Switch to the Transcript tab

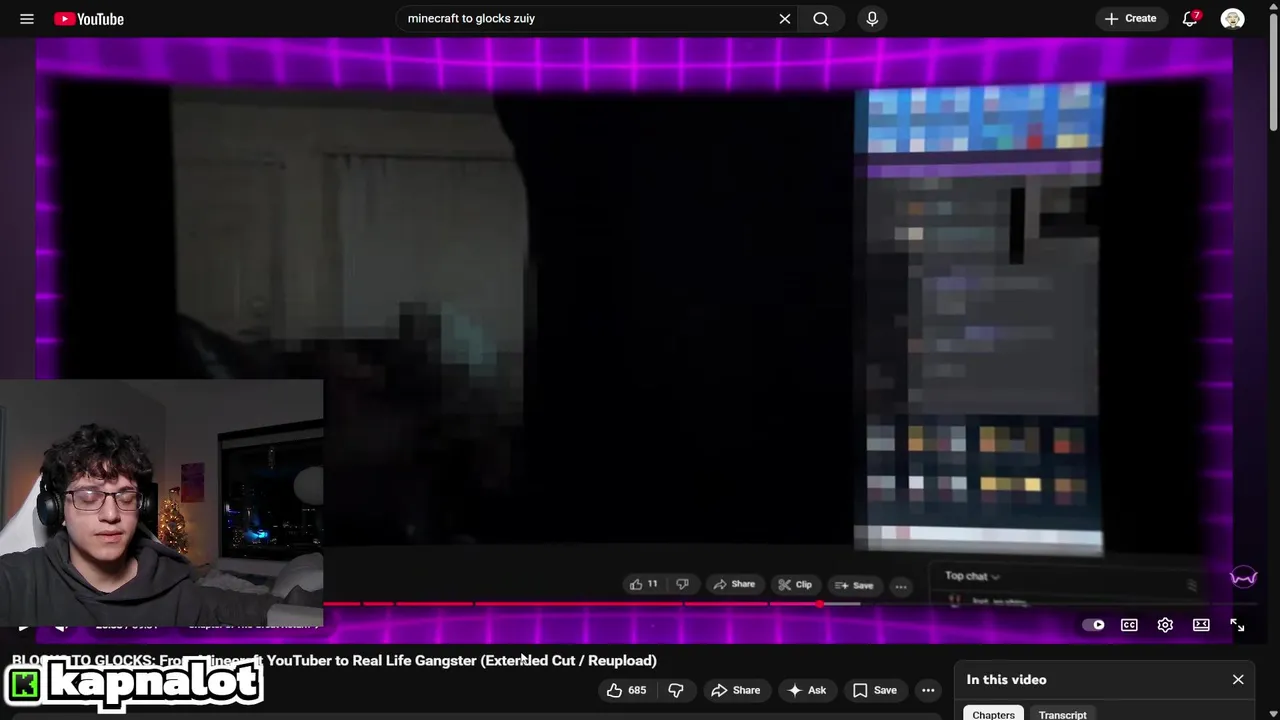tap(1062, 714)
